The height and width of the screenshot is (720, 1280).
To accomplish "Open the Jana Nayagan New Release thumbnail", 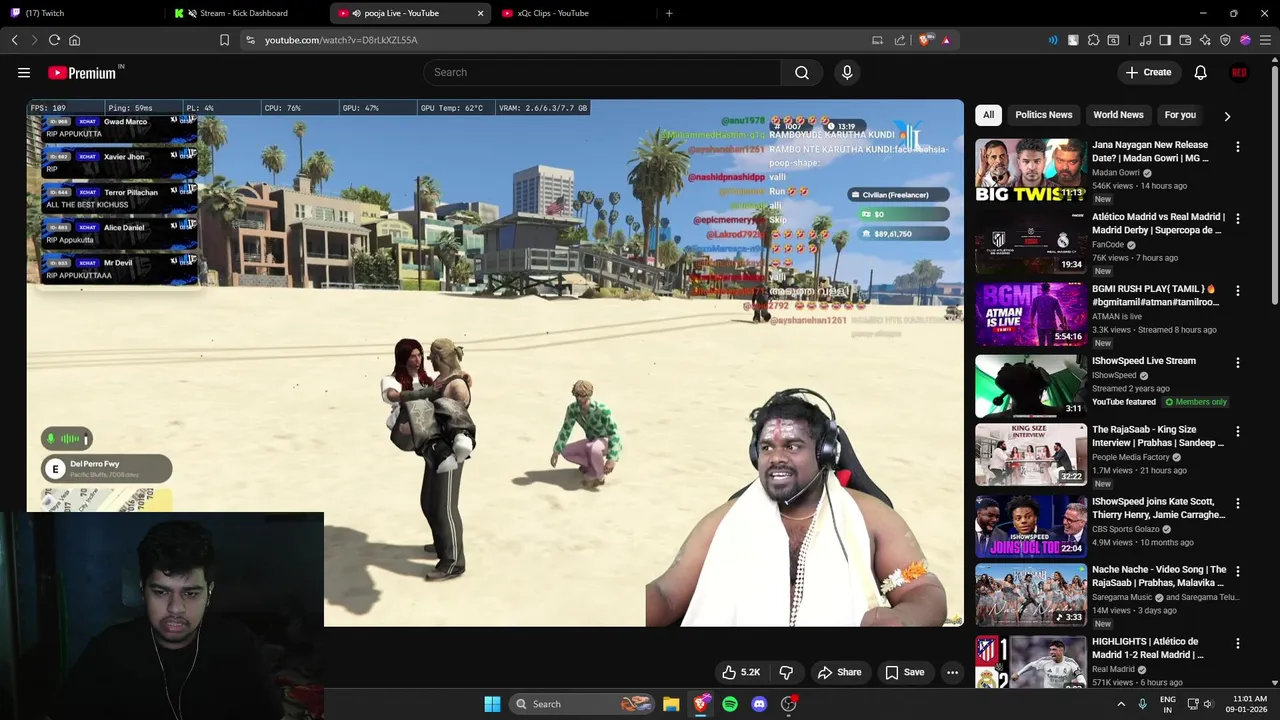I will [x=1031, y=170].
